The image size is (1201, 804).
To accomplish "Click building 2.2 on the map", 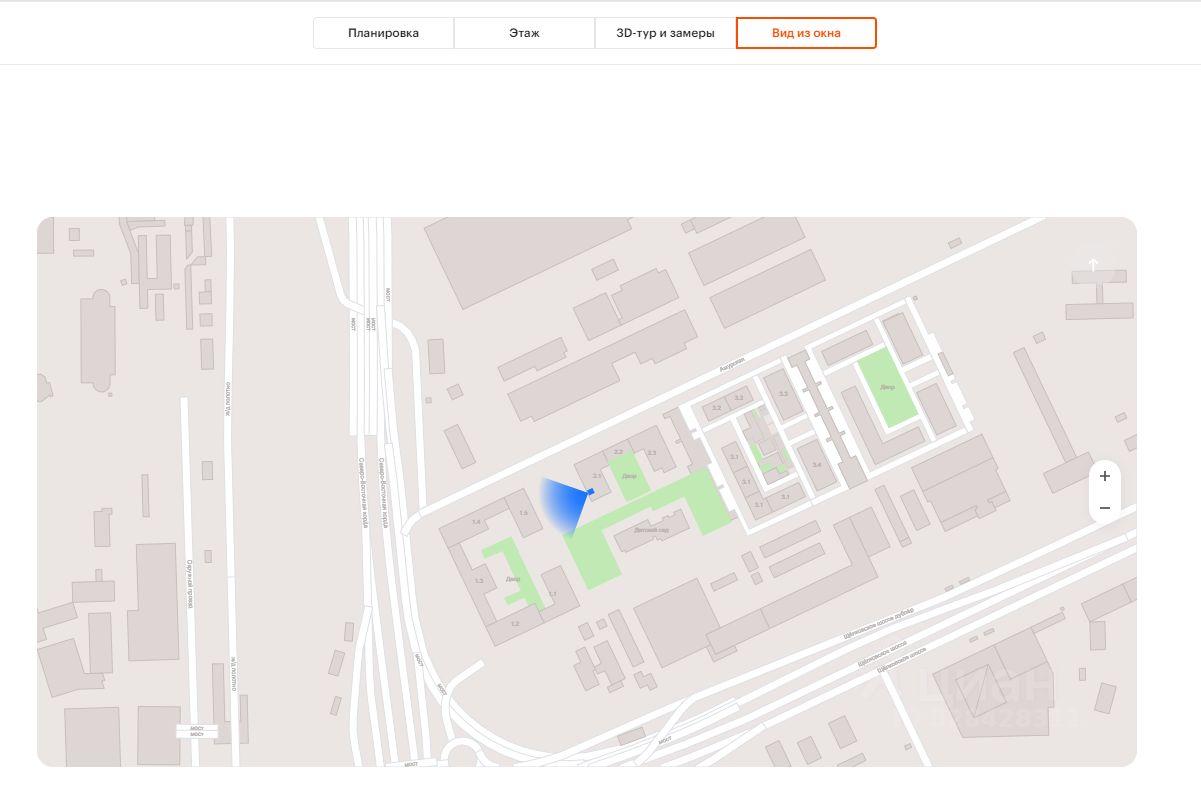I will (x=618, y=452).
